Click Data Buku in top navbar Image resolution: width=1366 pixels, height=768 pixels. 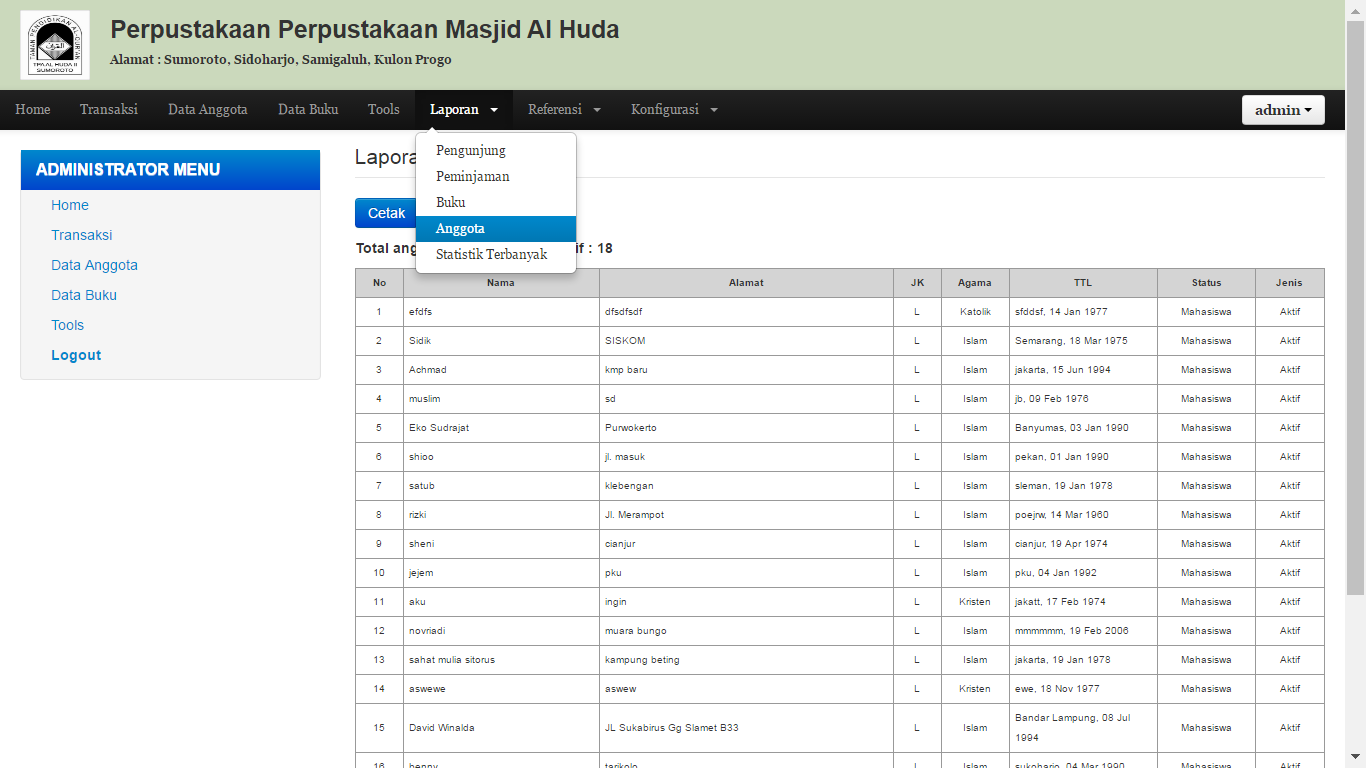pos(308,110)
